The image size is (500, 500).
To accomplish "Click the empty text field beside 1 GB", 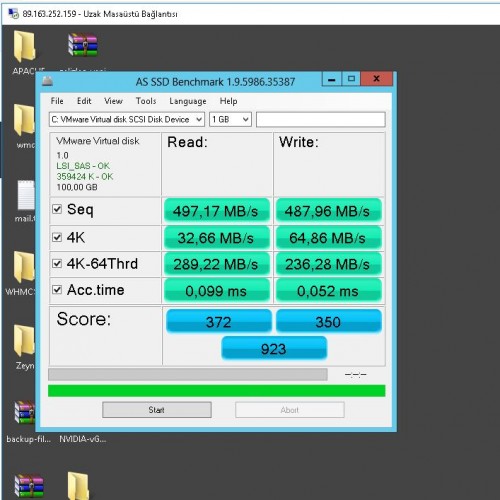I will click(x=321, y=119).
